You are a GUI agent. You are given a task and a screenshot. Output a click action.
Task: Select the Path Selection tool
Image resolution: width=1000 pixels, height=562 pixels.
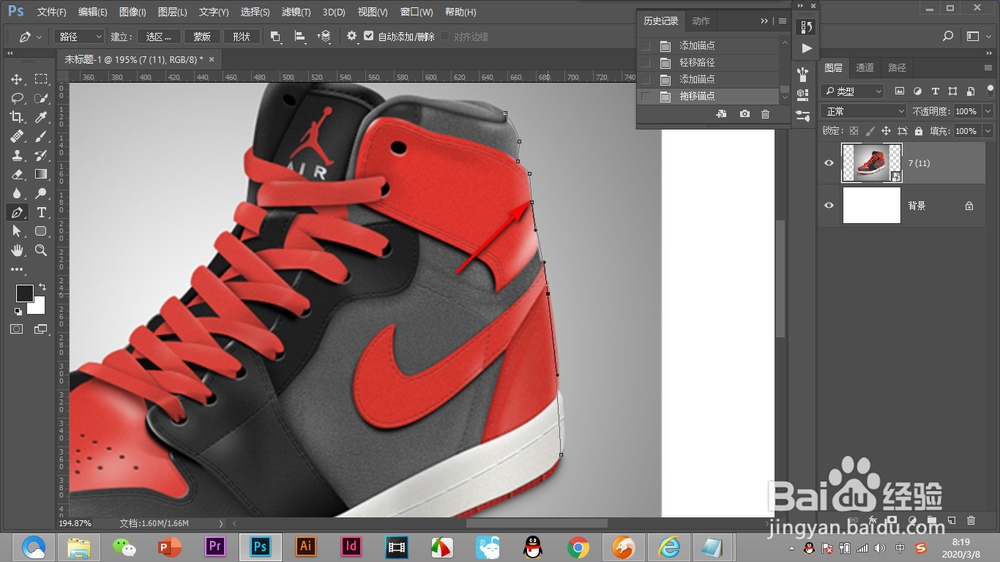[17, 231]
